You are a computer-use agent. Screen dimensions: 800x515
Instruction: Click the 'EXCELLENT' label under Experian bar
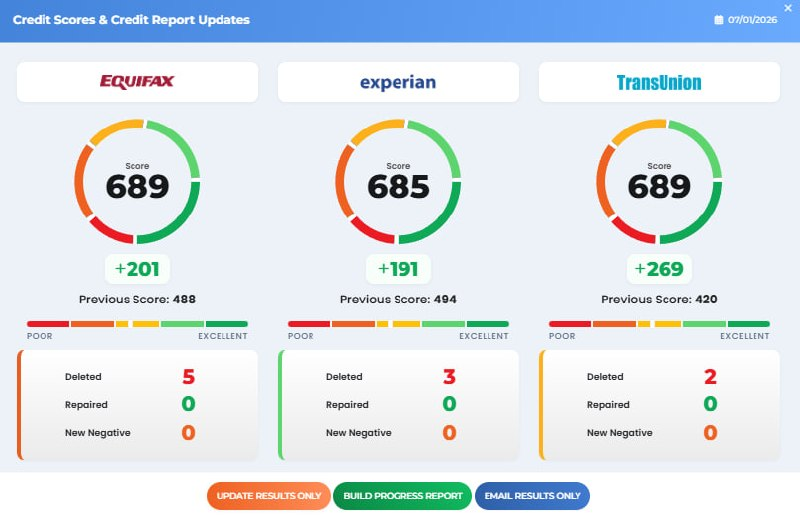pos(484,336)
